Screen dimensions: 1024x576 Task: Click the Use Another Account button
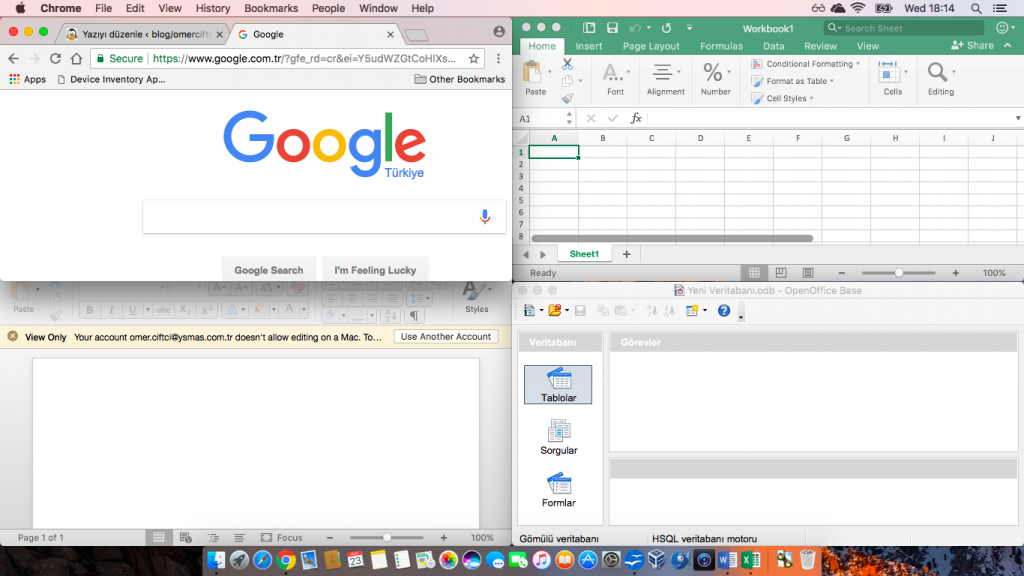(446, 337)
